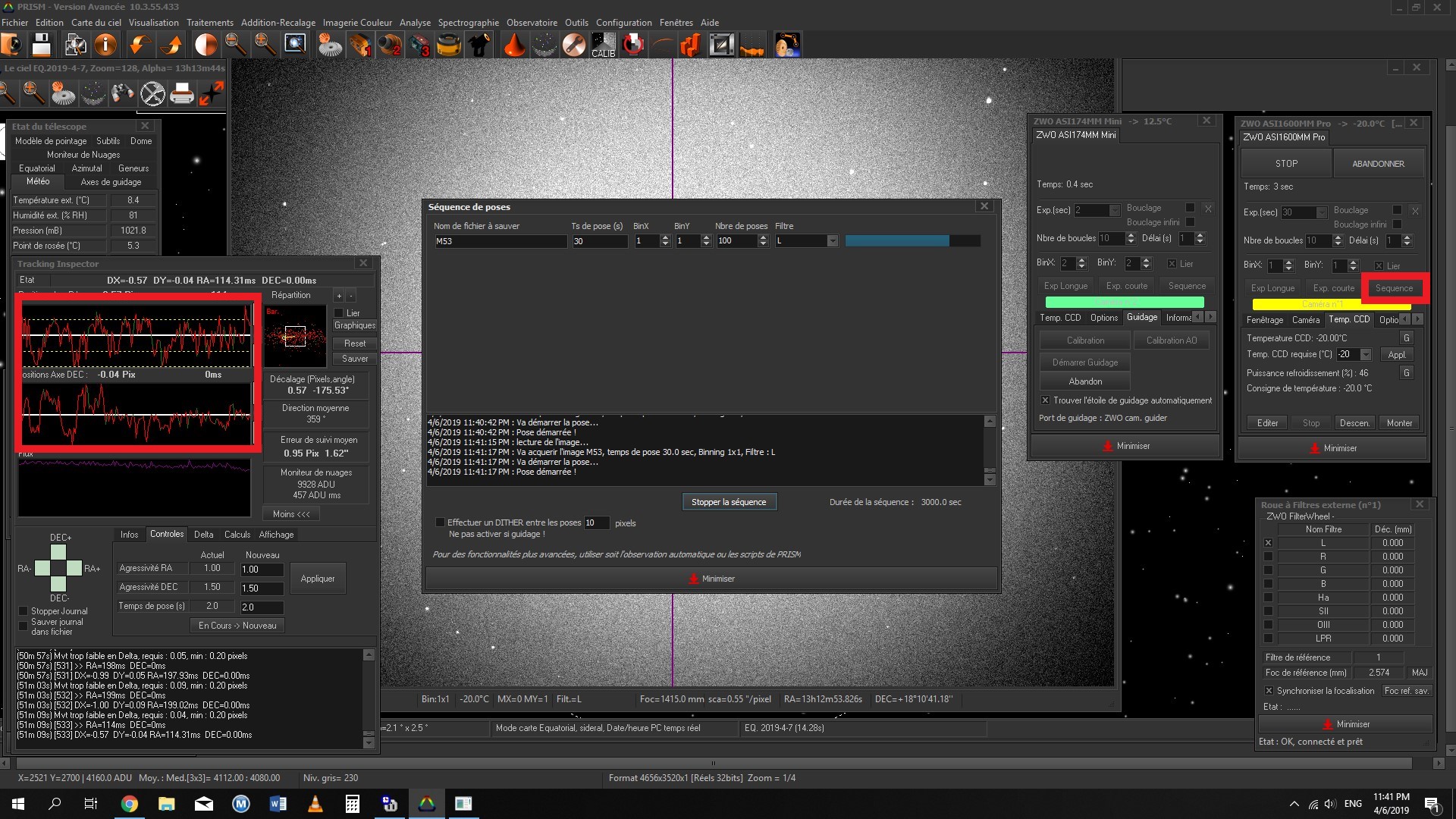Open camera number 2 icon
This screenshot has height=819, width=1456.
(390, 45)
